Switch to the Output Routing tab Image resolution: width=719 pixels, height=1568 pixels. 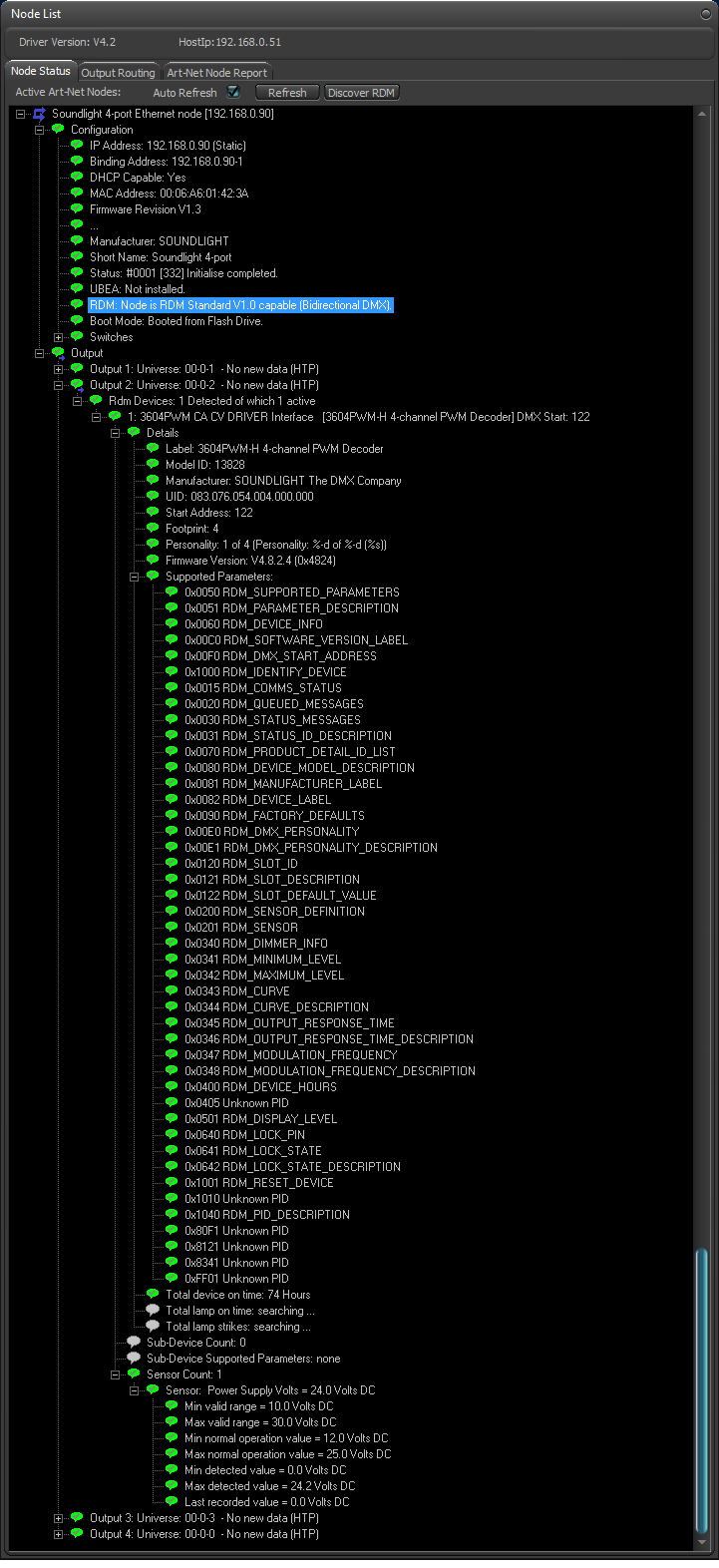coord(118,73)
